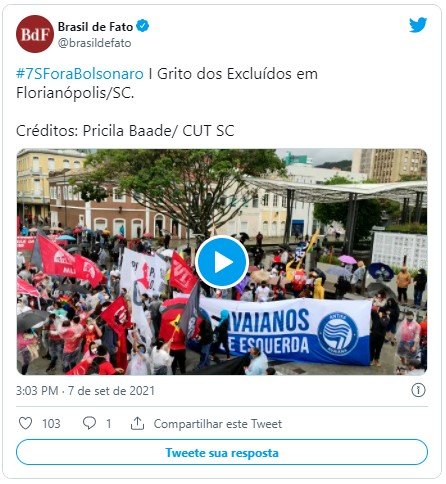Open replies via the speech bubble icon
This screenshot has width=446, height=484.
click(x=89, y=423)
